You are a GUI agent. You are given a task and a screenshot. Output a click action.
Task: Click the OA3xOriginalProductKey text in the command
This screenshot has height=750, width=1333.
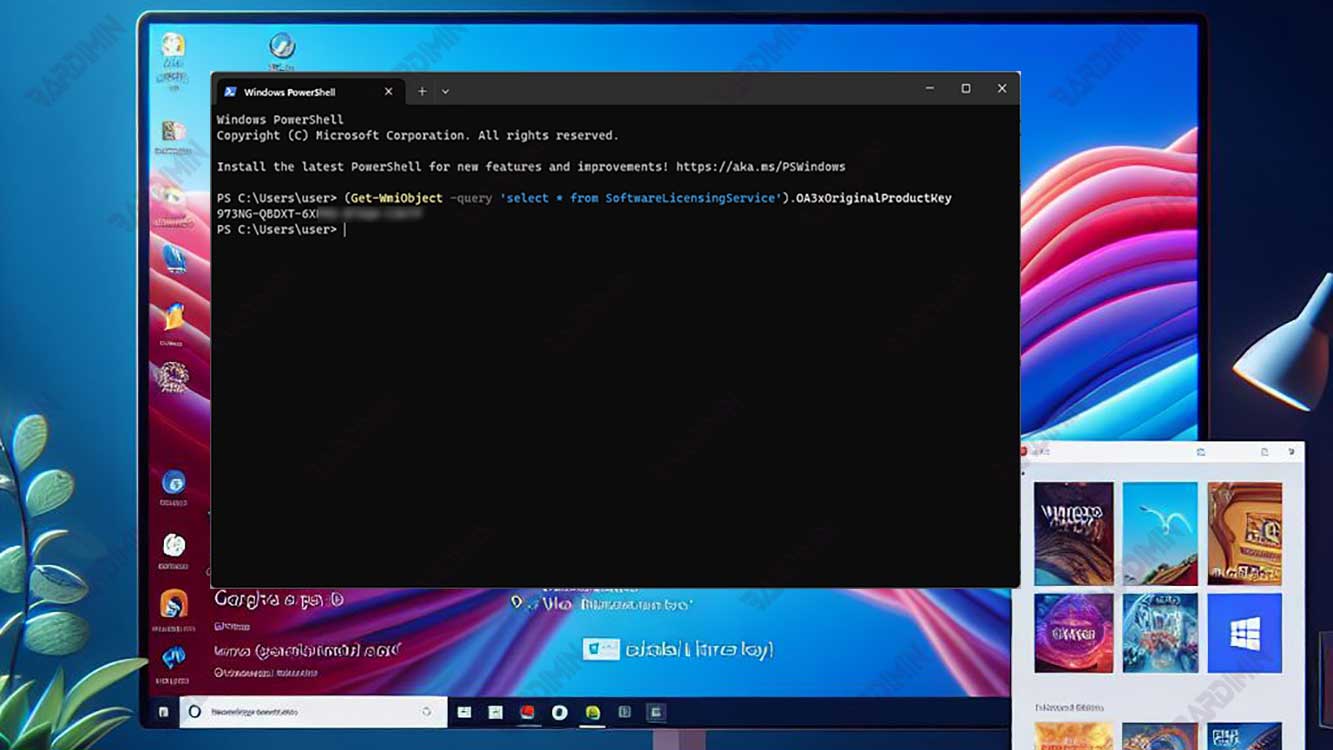(874, 198)
